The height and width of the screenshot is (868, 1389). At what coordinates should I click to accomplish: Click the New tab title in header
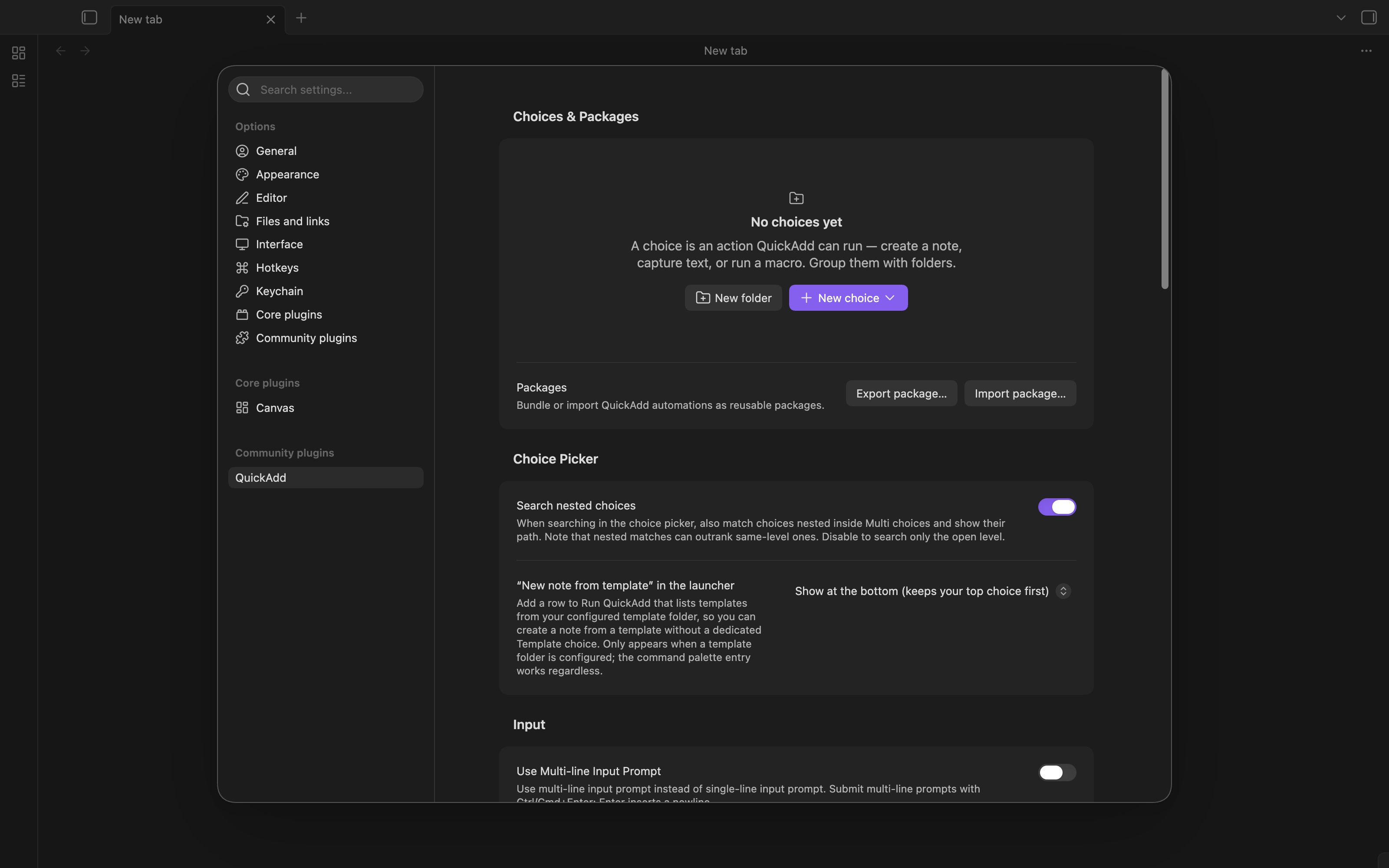coord(725,51)
